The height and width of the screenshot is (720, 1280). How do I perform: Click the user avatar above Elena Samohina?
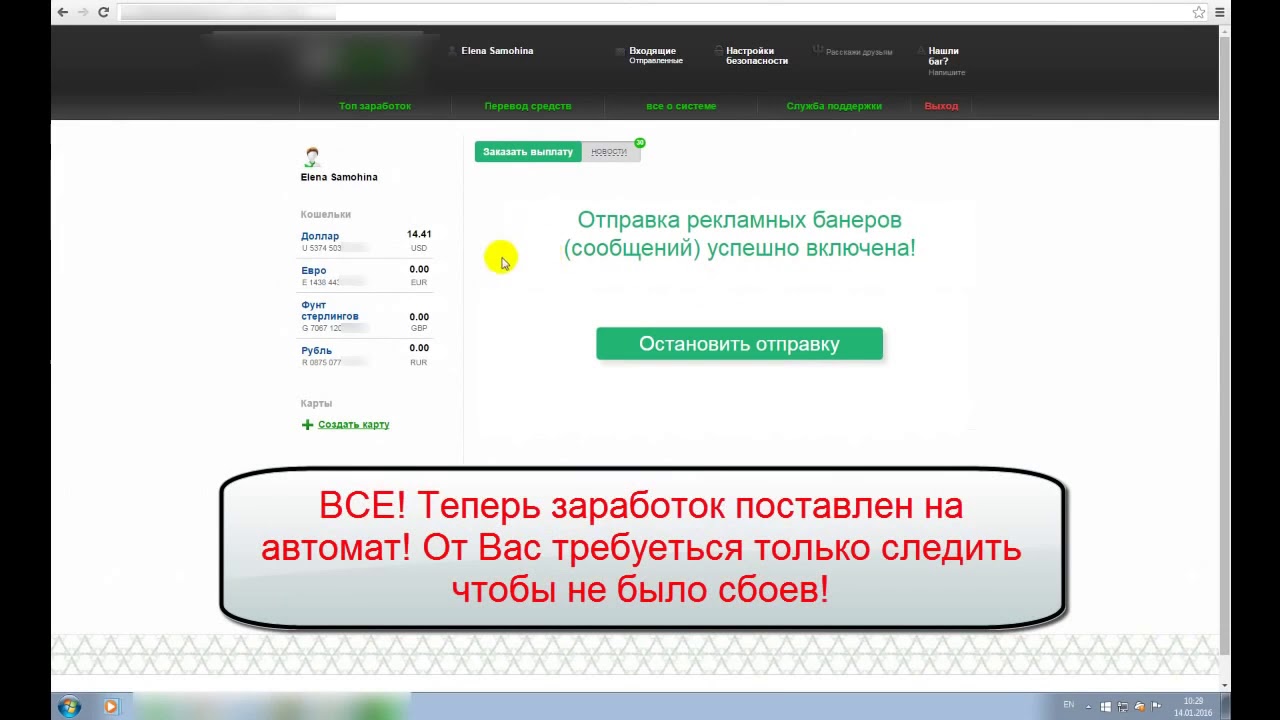[x=312, y=157]
